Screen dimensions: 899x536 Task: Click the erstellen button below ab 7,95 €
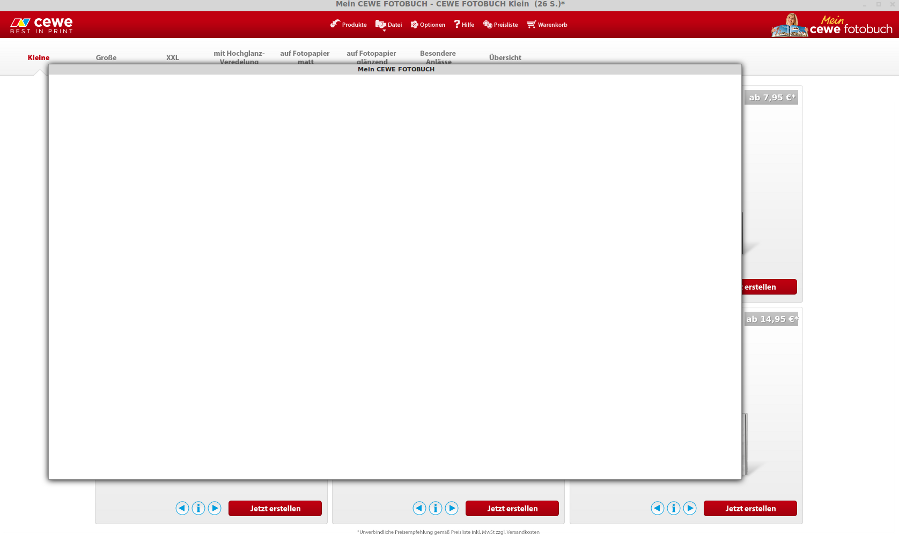(x=769, y=287)
